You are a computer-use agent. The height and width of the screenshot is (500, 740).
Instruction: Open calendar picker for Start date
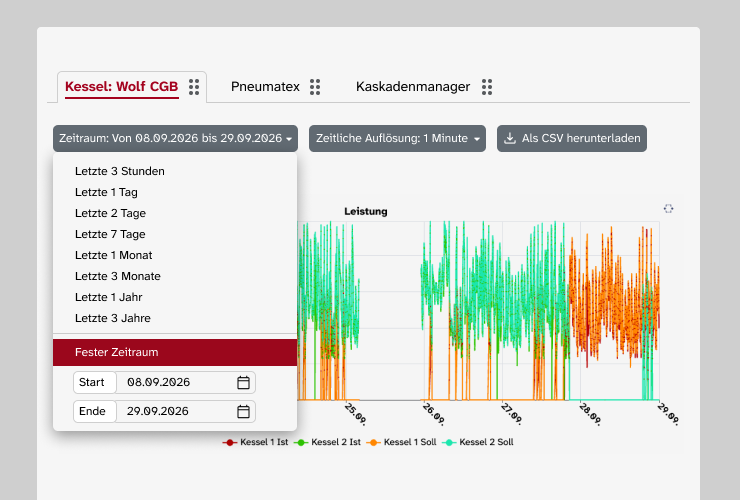click(x=243, y=382)
